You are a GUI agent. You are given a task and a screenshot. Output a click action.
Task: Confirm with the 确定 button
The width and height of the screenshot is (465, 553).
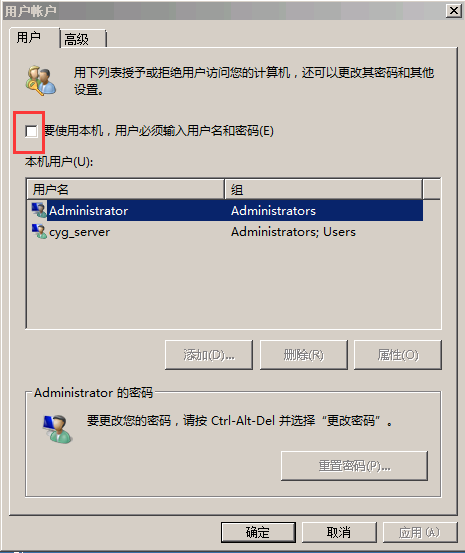[258, 532]
